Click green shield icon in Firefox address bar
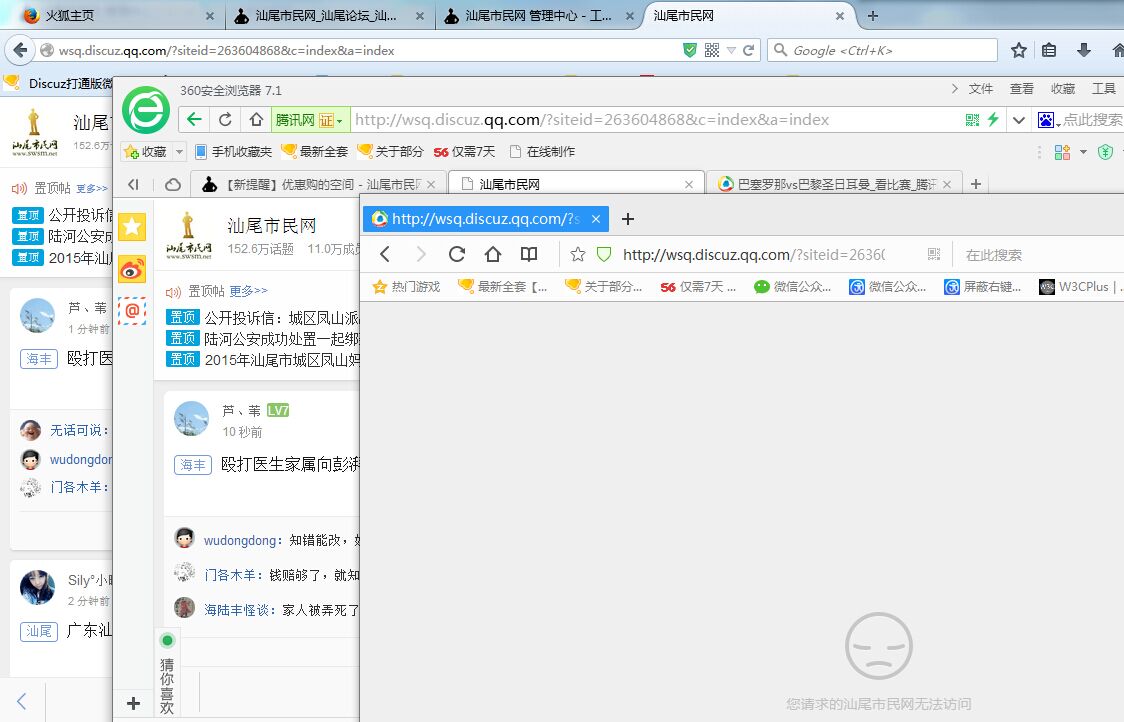The image size is (1124, 722). point(690,50)
